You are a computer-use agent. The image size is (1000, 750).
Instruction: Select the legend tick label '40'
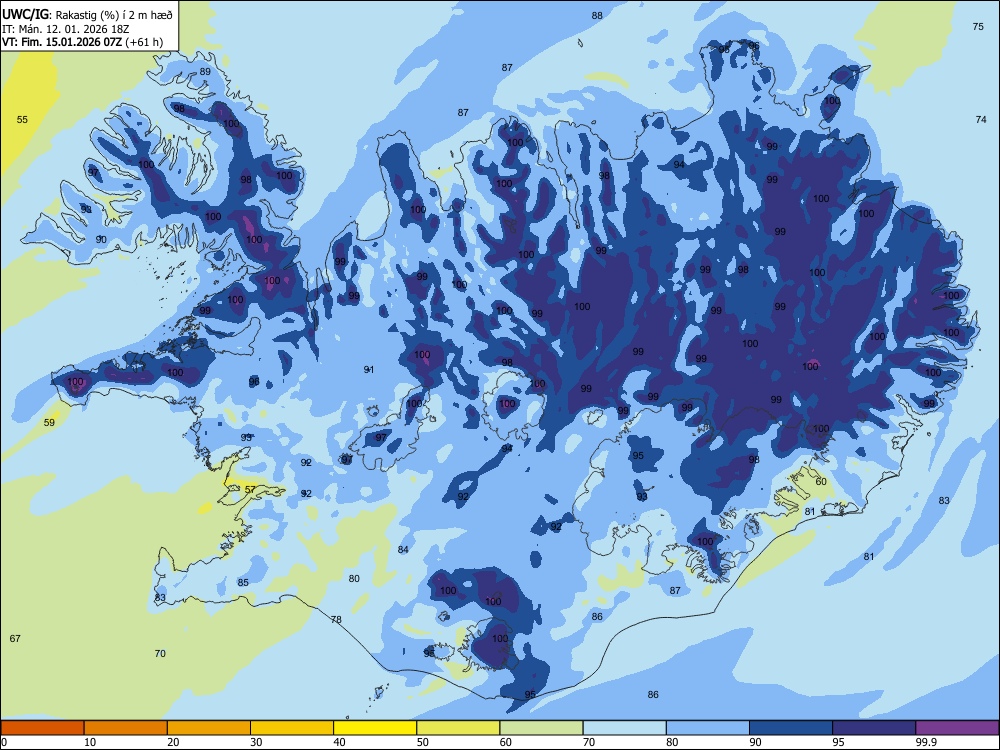339,742
